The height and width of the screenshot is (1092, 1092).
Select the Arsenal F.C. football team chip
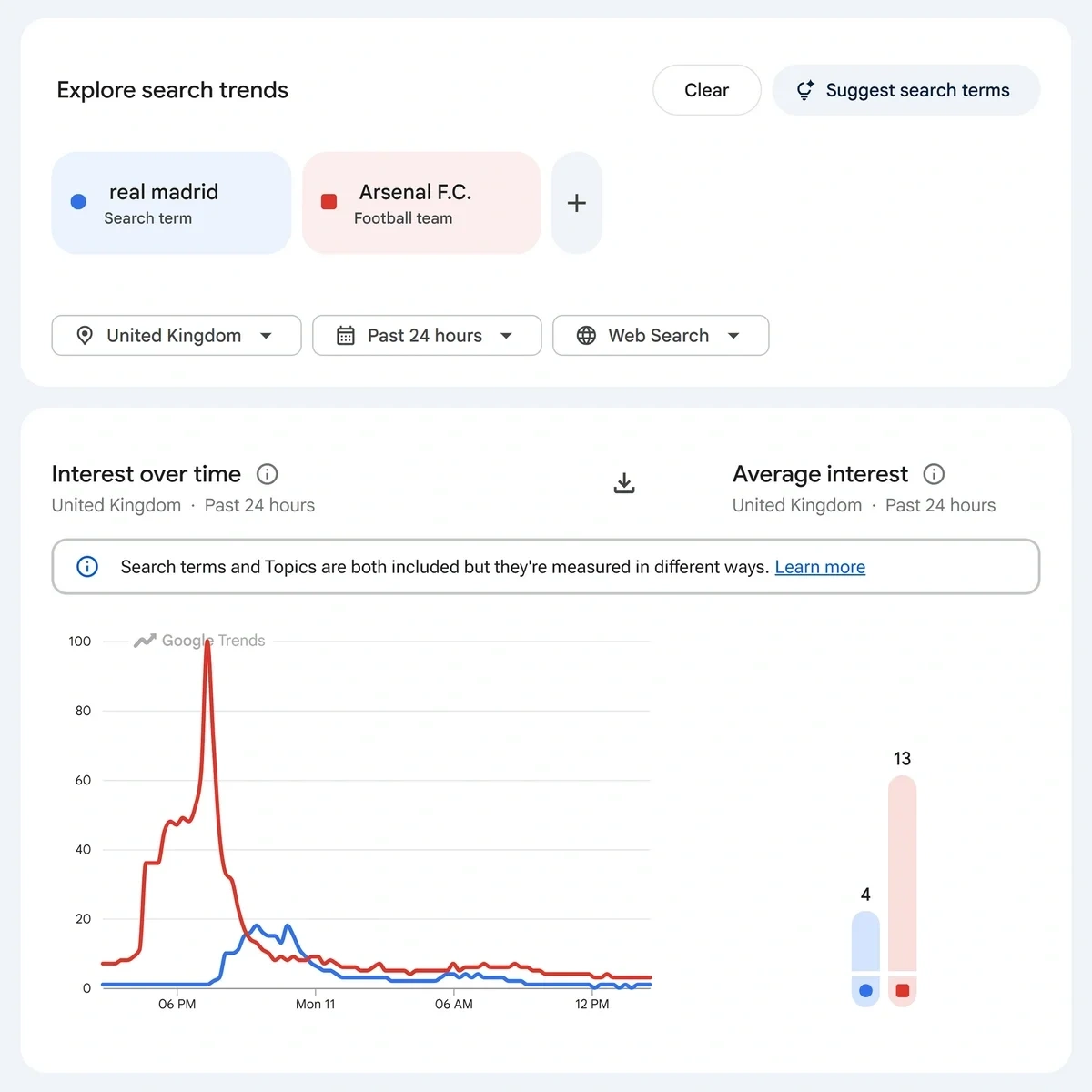pyautogui.click(x=421, y=203)
